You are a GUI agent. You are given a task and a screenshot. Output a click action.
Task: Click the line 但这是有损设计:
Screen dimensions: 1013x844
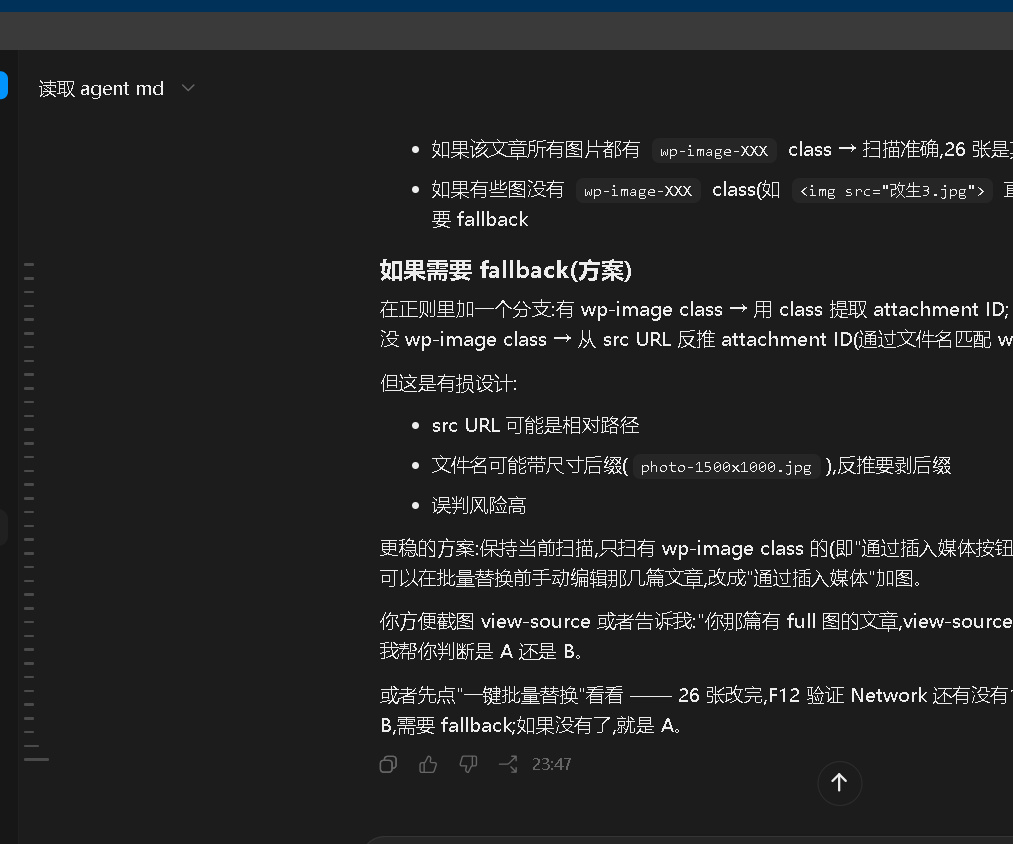tap(448, 383)
